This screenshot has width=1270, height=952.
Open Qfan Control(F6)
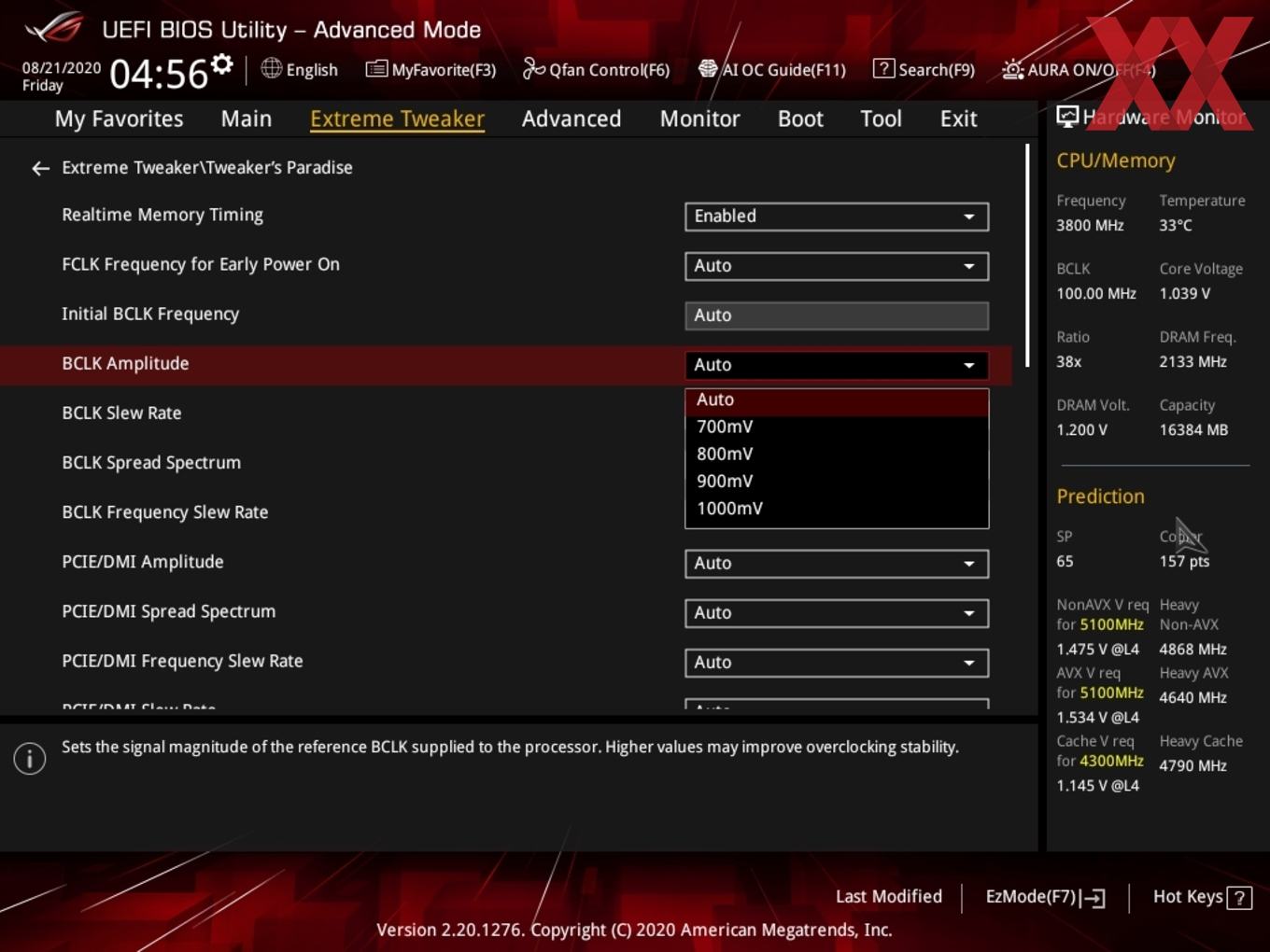pyautogui.click(x=596, y=69)
